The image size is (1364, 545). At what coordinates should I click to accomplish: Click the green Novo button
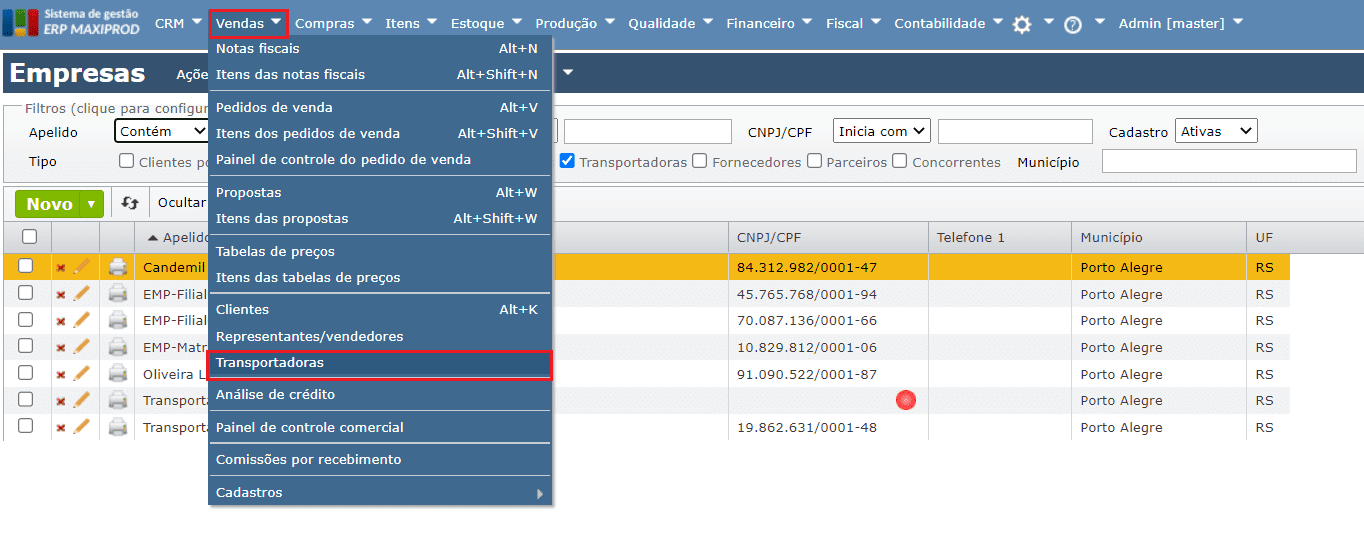[49, 204]
